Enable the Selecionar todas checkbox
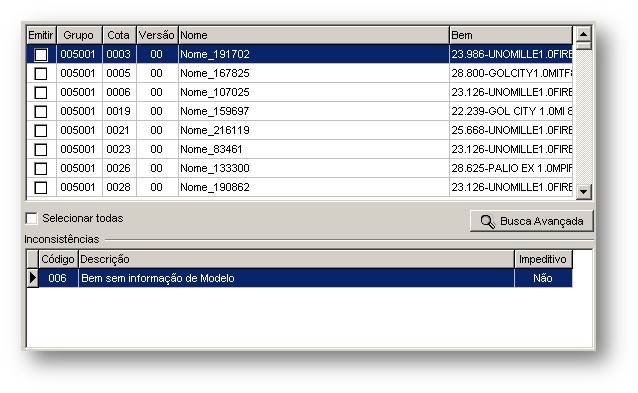This screenshot has height=393, width=638. 31,218
